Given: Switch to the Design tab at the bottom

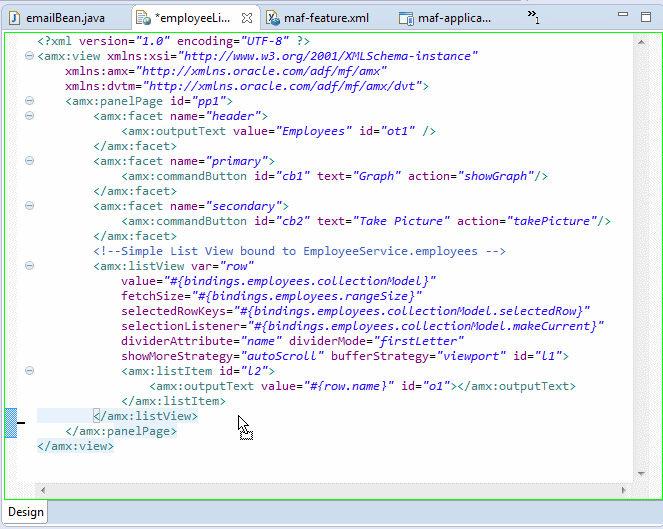Looking at the screenshot, I should tap(26, 512).
